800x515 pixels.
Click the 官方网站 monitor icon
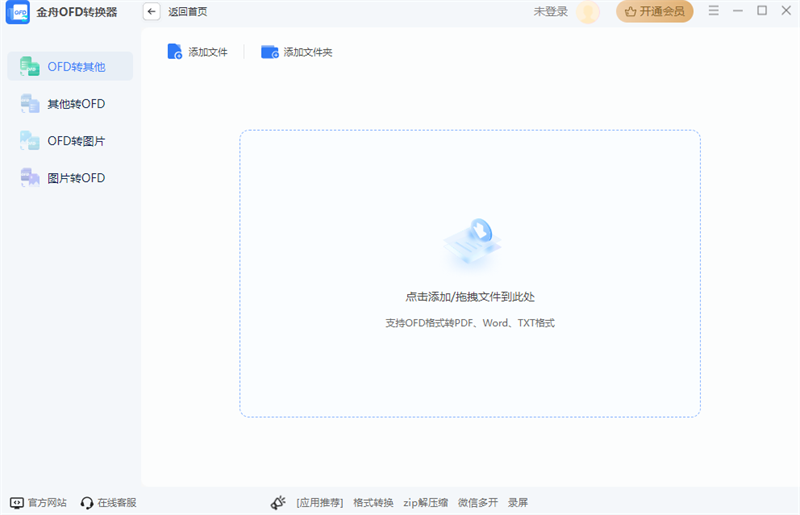pos(17,503)
